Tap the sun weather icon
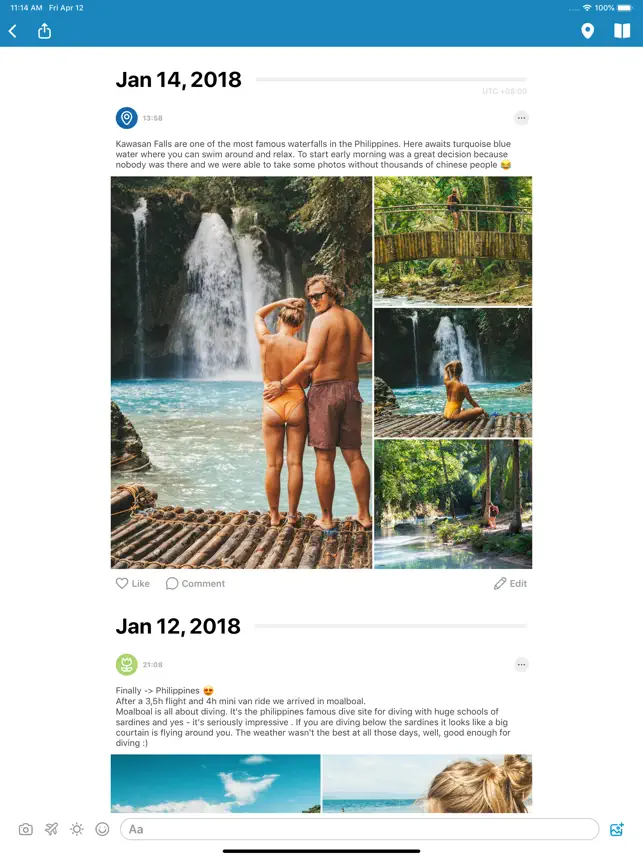The image size is (643, 858). pyautogui.click(x=77, y=830)
